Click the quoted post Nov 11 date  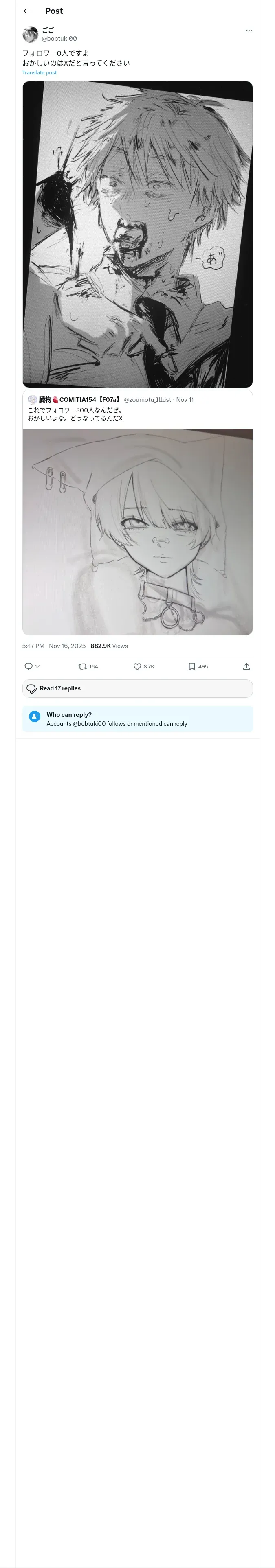pos(185,400)
